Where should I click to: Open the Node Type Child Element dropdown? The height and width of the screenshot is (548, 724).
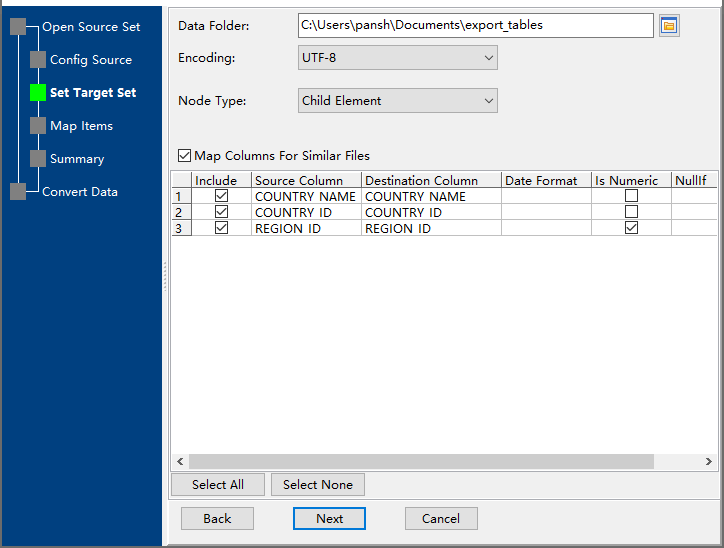tap(398, 101)
